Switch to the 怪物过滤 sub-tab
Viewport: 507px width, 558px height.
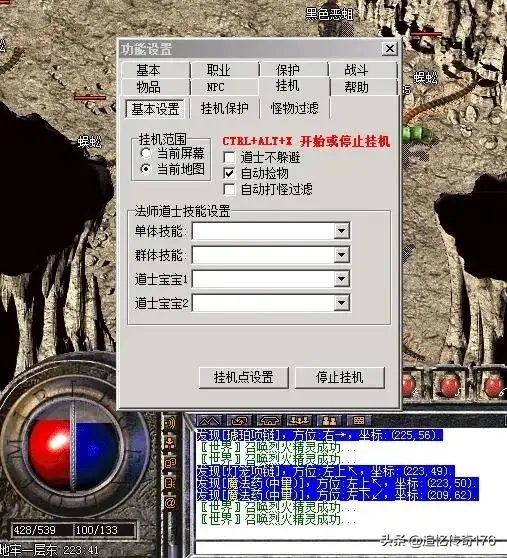[x=295, y=108]
